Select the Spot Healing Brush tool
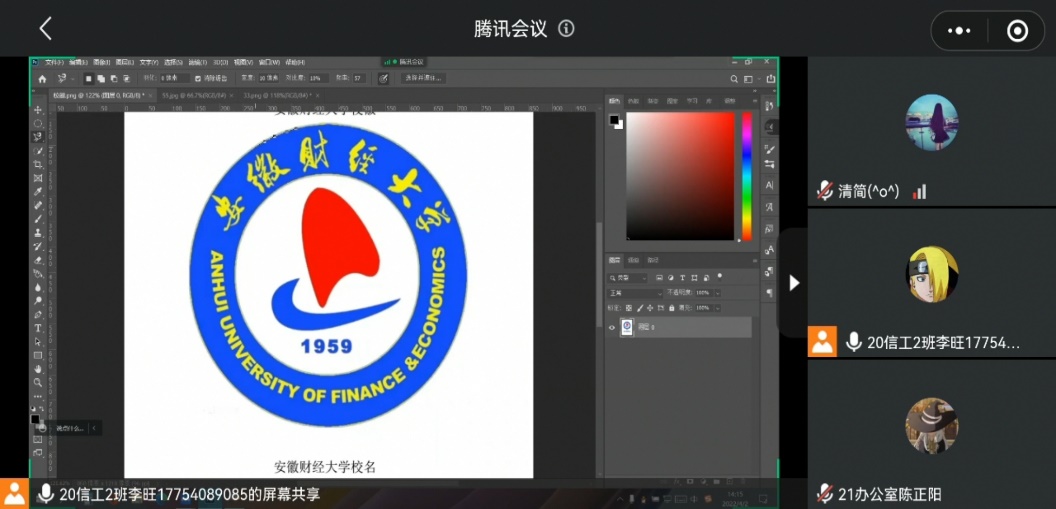 (38, 205)
